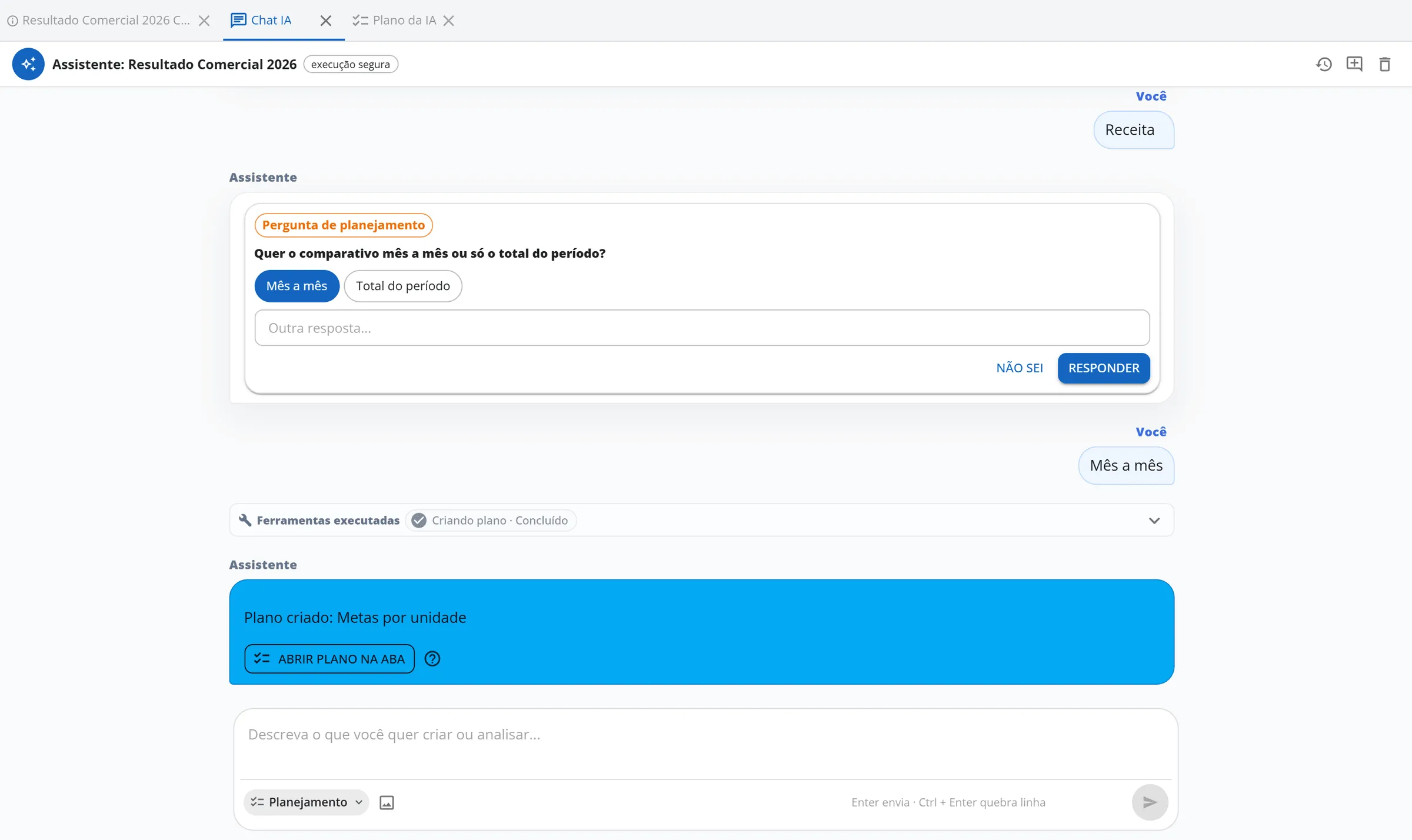Click the NÃO SEI button
The height and width of the screenshot is (840, 1412).
click(1020, 368)
